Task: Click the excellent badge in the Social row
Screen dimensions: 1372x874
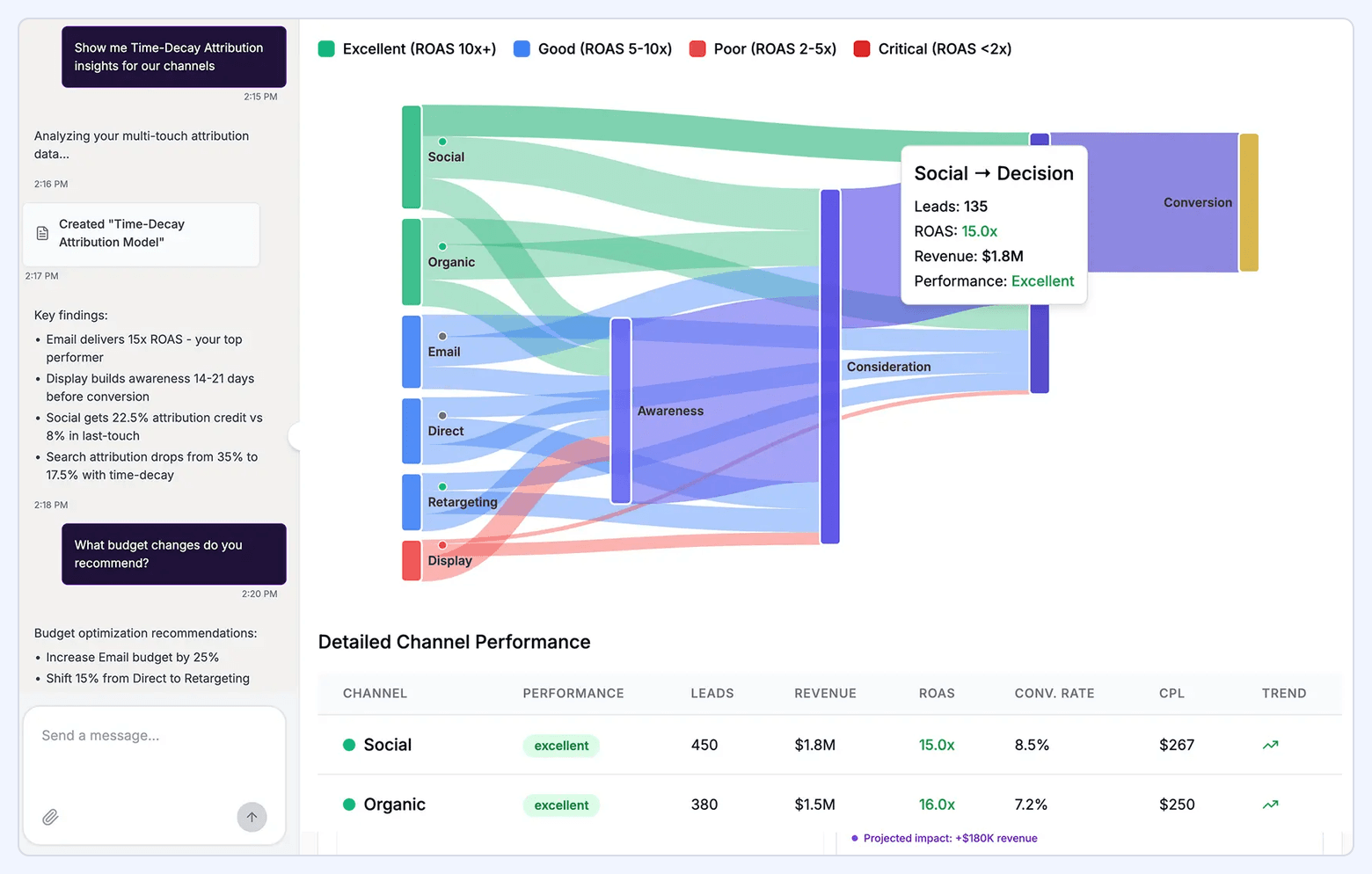Action: pyautogui.click(x=561, y=745)
